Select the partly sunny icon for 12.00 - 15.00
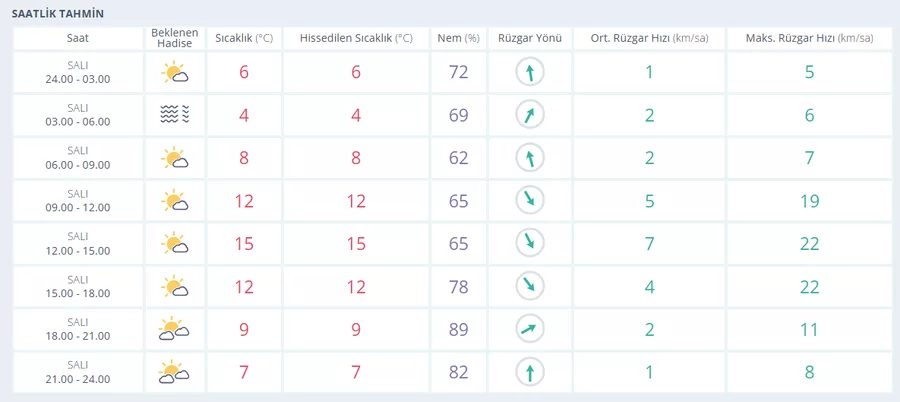 (x=174, y=243)
